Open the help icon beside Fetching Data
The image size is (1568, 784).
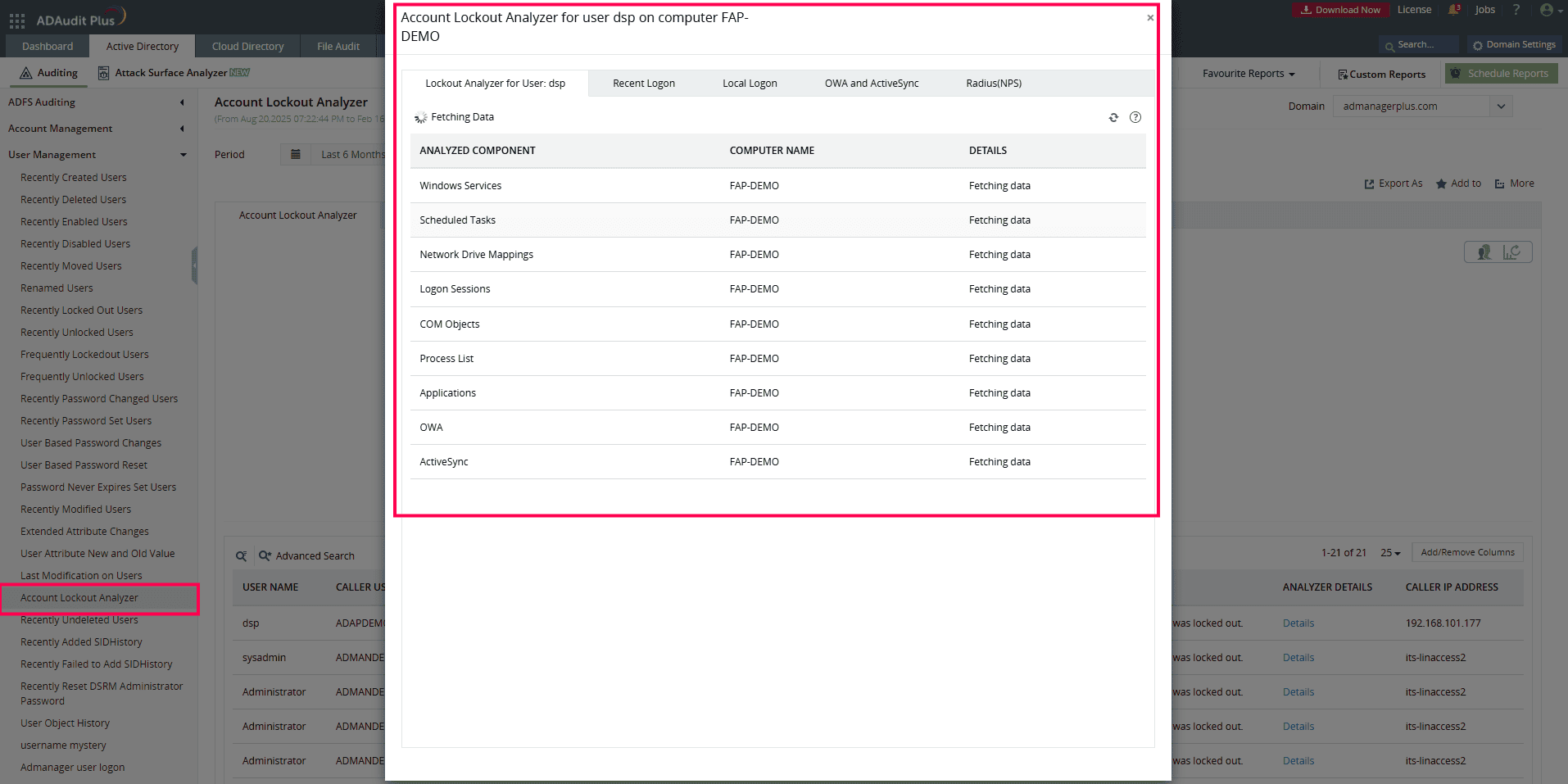[1135, 117]
